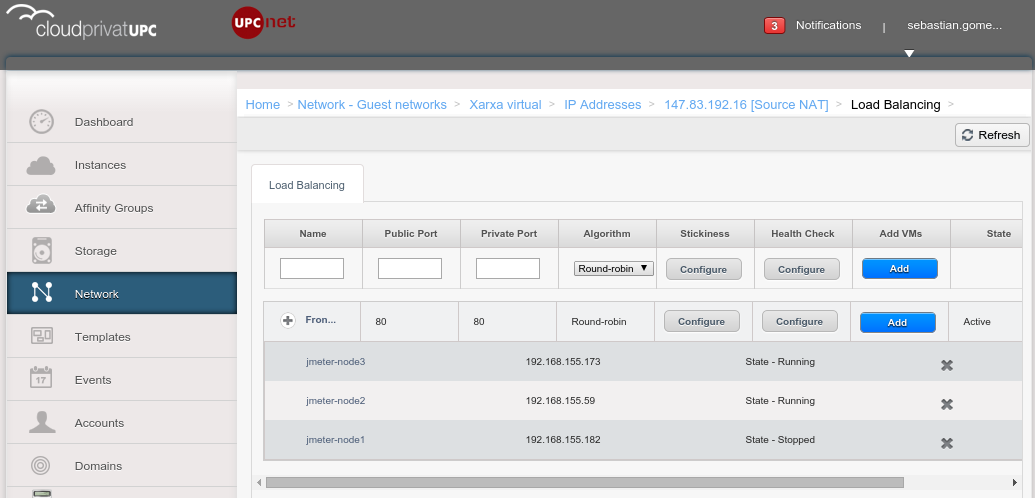Open Events using the calendar icon
The image size is (1035, 498).
41,380
